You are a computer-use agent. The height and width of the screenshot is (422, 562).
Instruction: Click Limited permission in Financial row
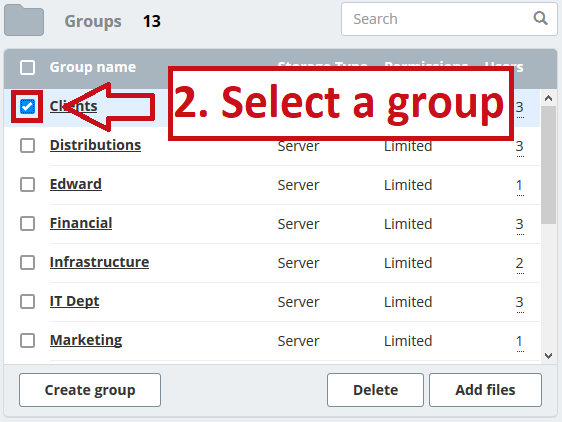408,224
